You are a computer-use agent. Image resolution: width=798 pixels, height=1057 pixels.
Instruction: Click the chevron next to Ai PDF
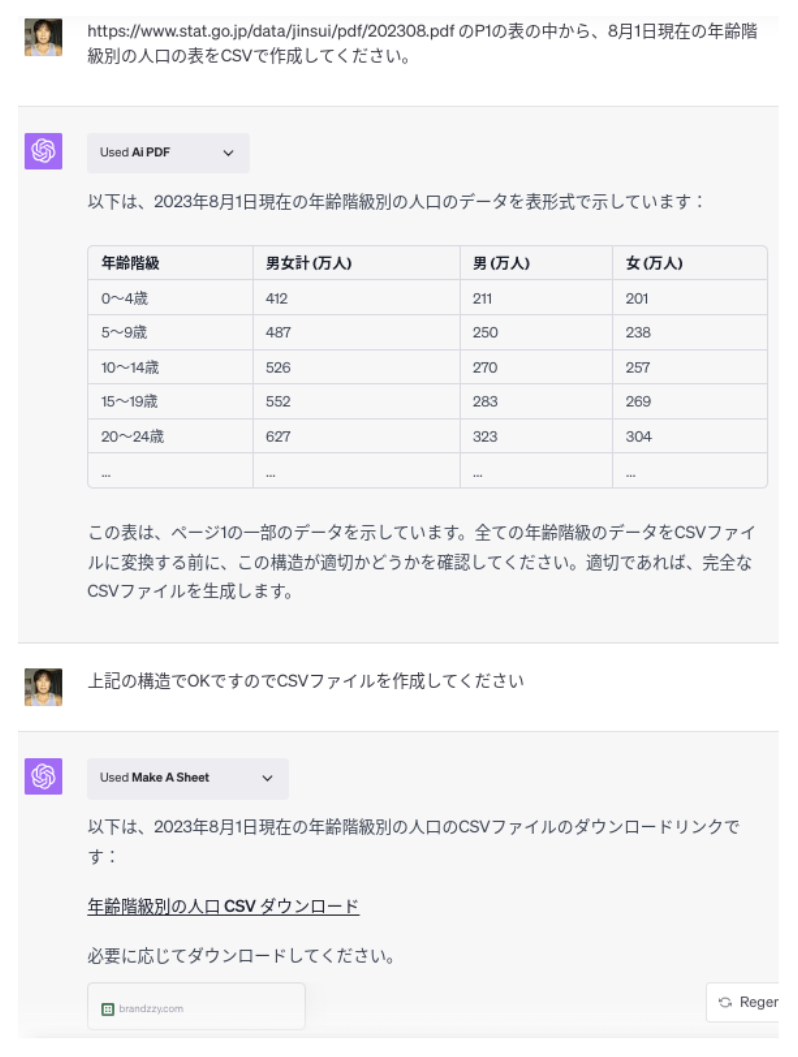point(228,153)
